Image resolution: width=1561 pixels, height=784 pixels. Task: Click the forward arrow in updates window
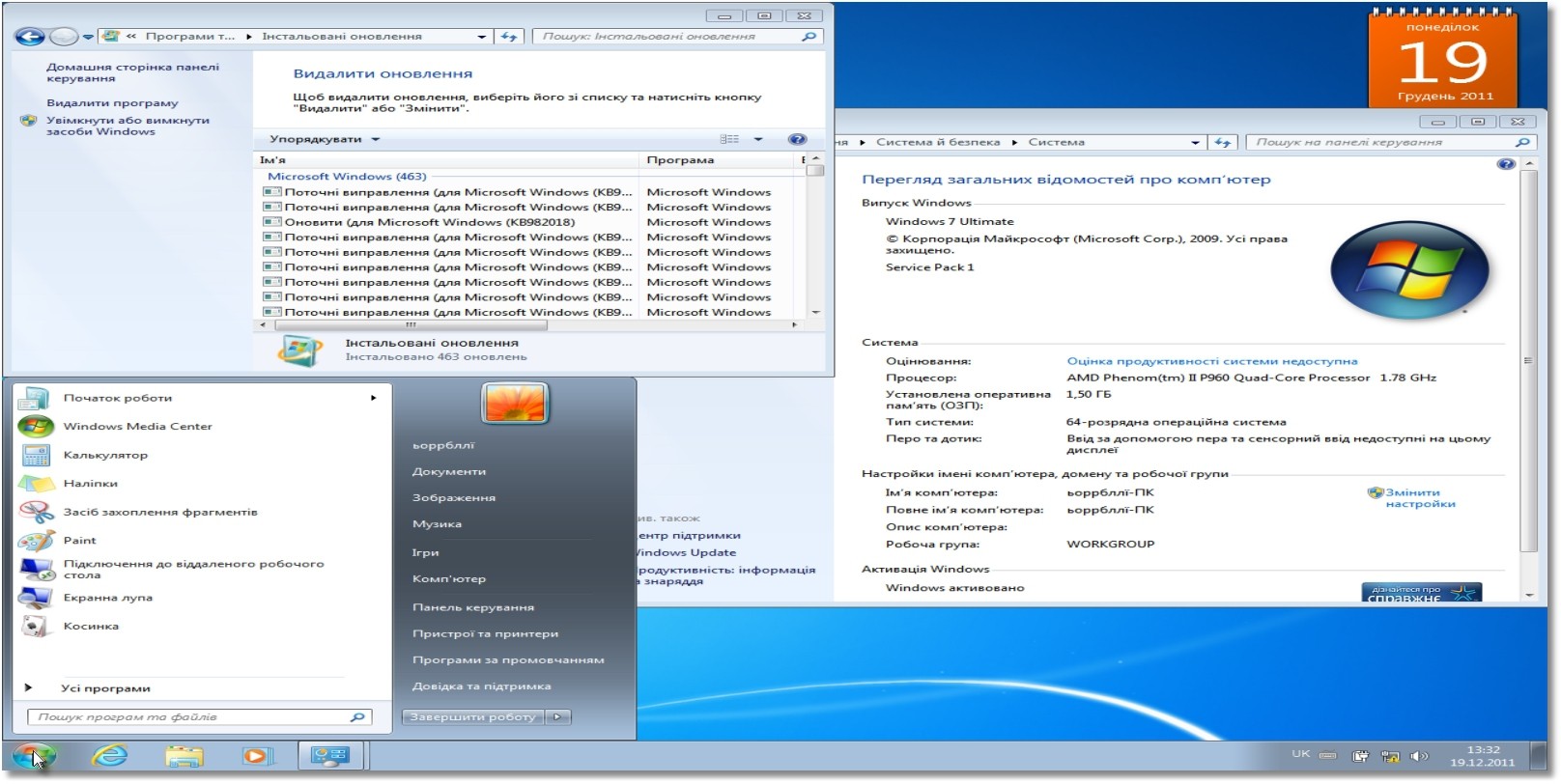click(64, 37)
